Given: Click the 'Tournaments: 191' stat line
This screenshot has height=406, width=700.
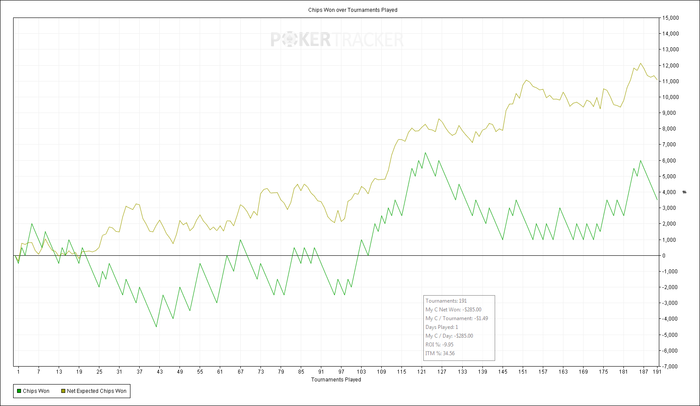Looking at the screenshot, I should pyautogui.click(x=446, y=301).
